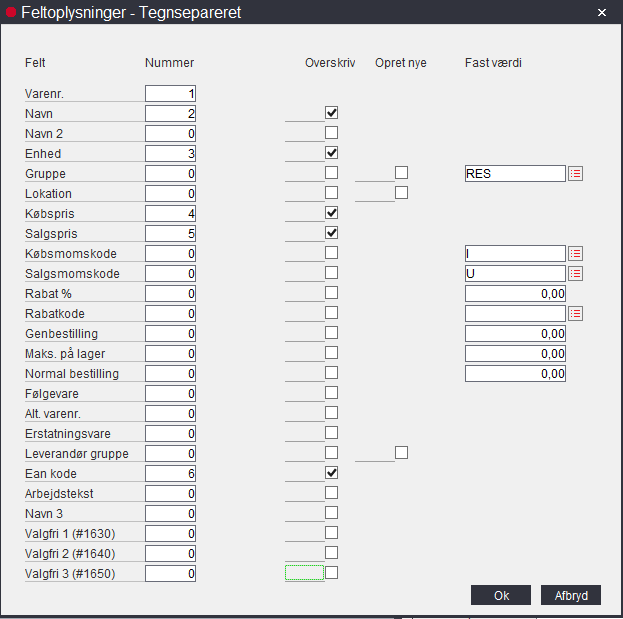This screenshot has height=619, width=623.
Task: Select the Købspris number input
Action: pos(170,213)
